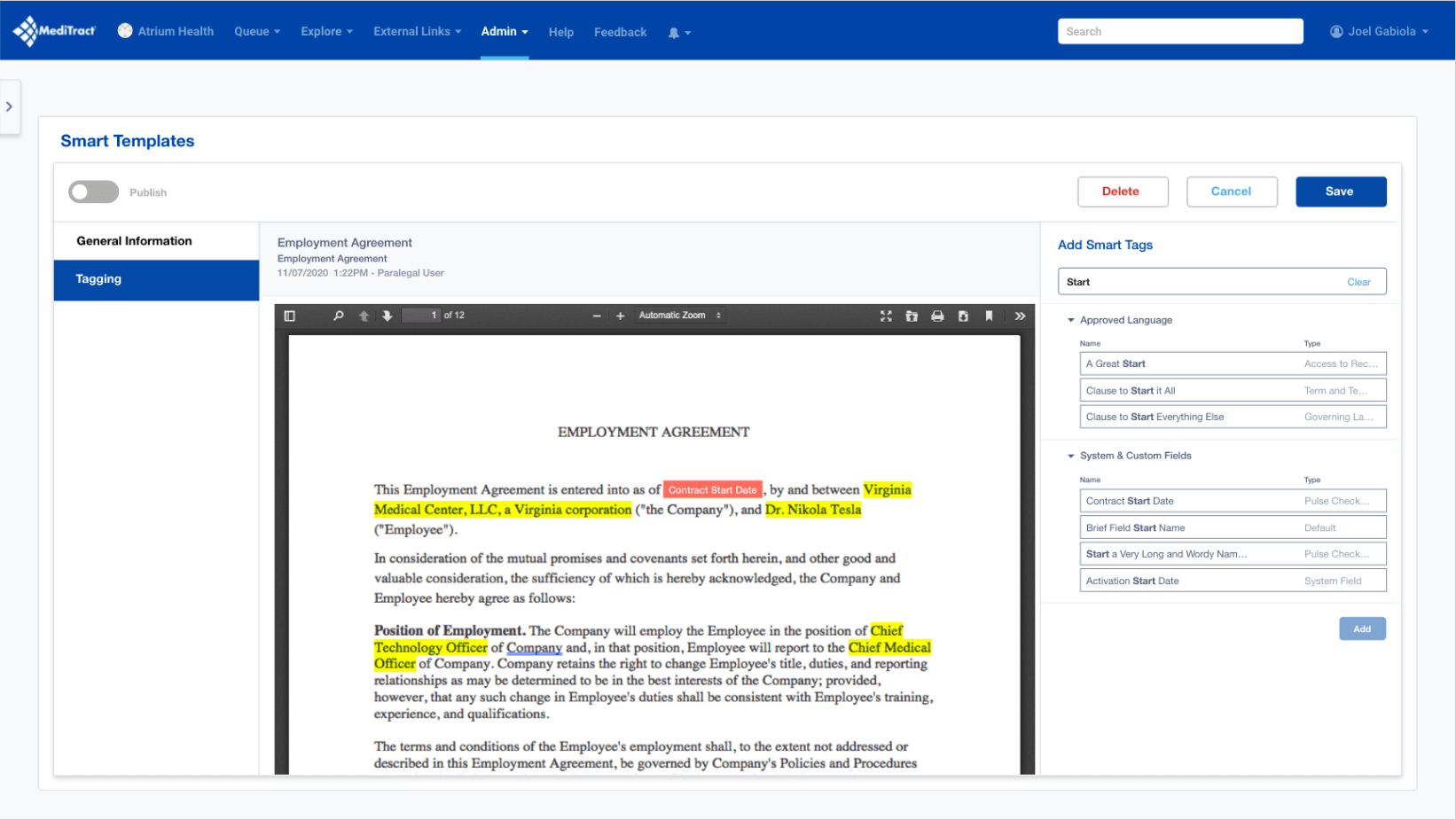The image size is (1456, 820).
Task: Open the Feedback menu item
Action: [x=621, y=32]
